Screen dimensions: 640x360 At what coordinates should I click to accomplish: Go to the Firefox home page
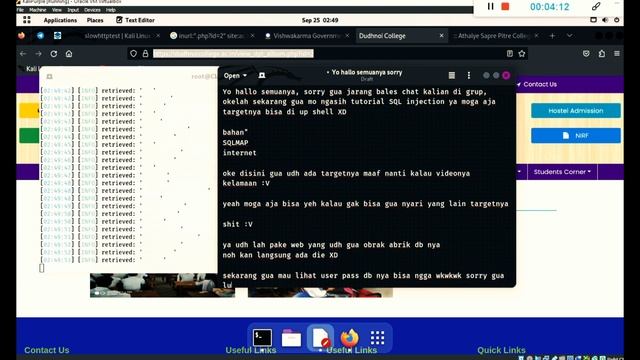click(x=69, y=53)
